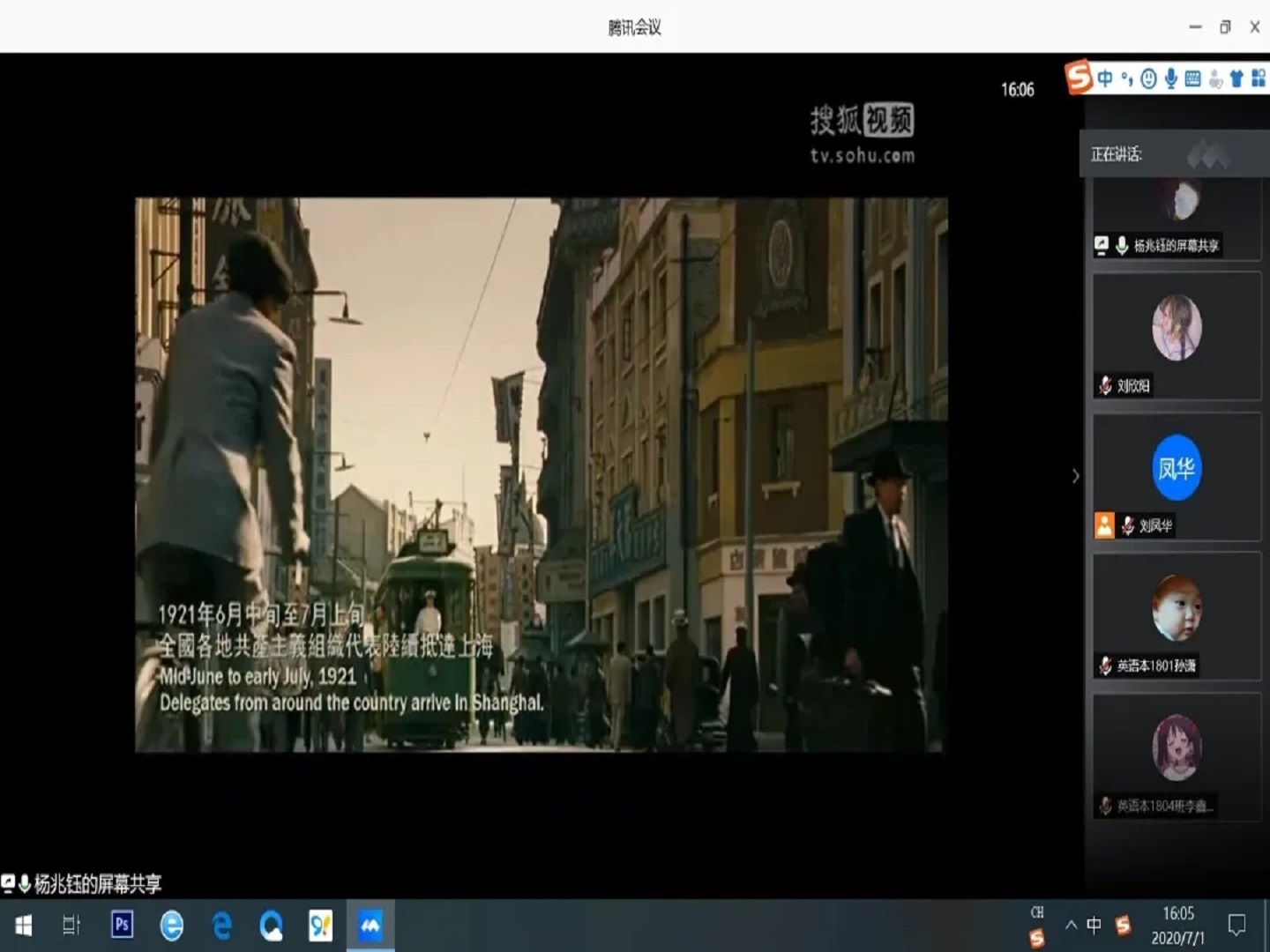This screenshot has width=1270, height=952.
Task: Select 英语本1801孙潘 participant tile
Action: [x=1177, y=616]
